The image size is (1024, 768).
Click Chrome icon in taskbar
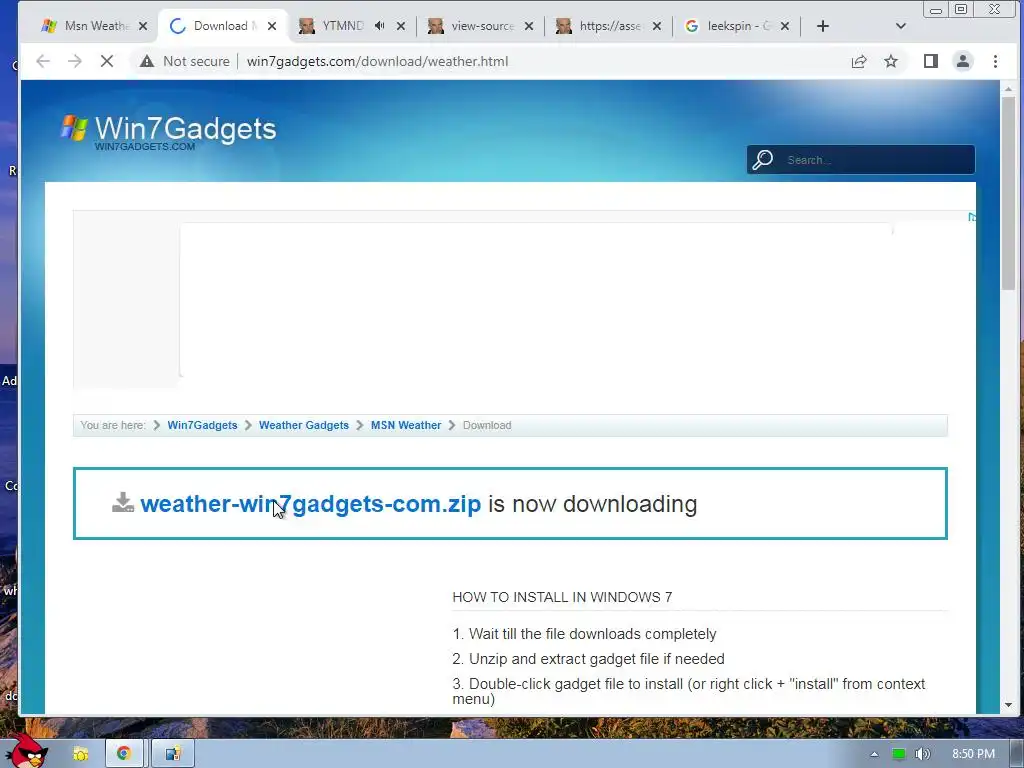[123, 754]
